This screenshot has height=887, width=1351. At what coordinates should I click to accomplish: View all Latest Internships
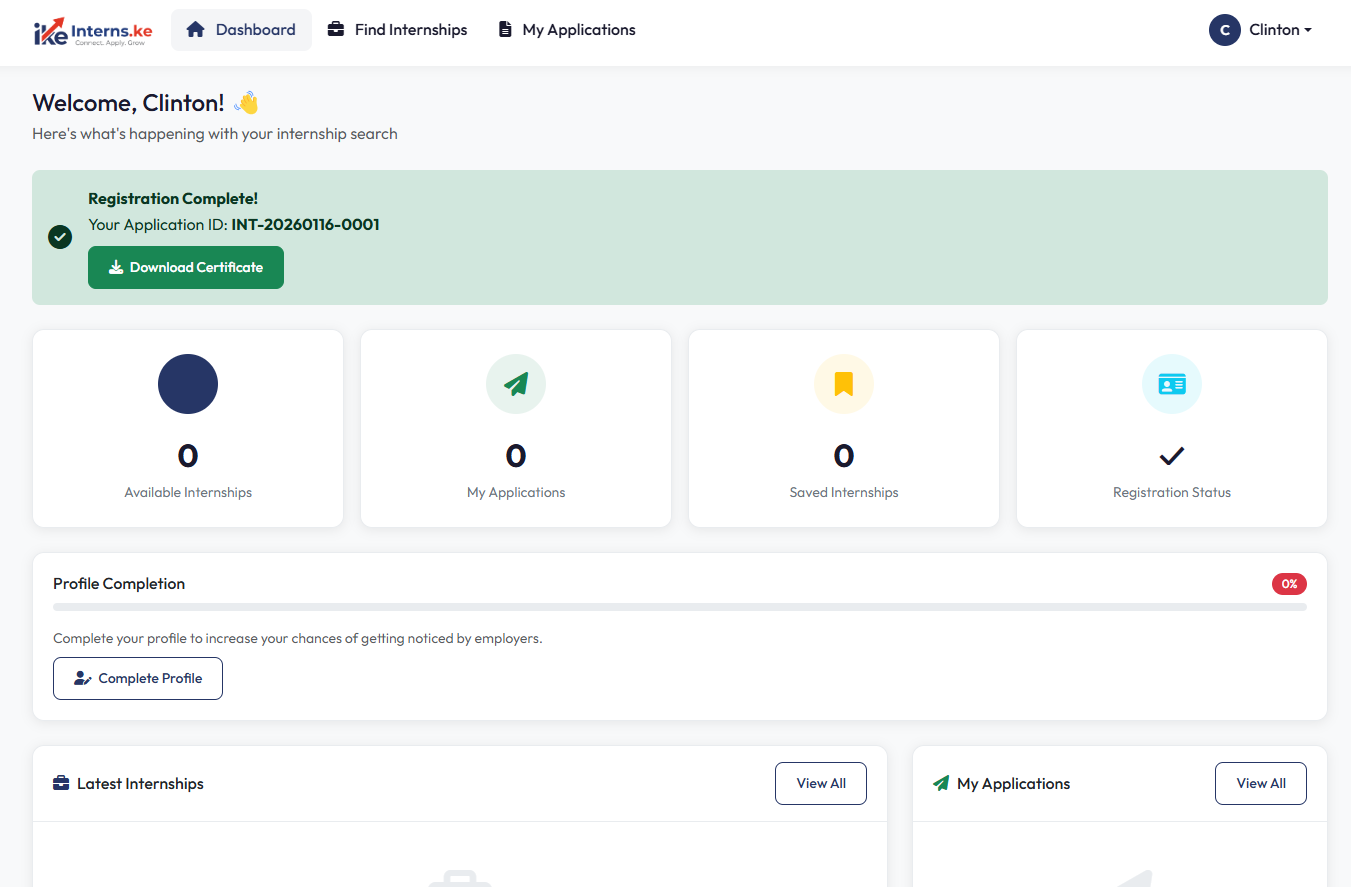pyautogui.click(x=820, y=784)
